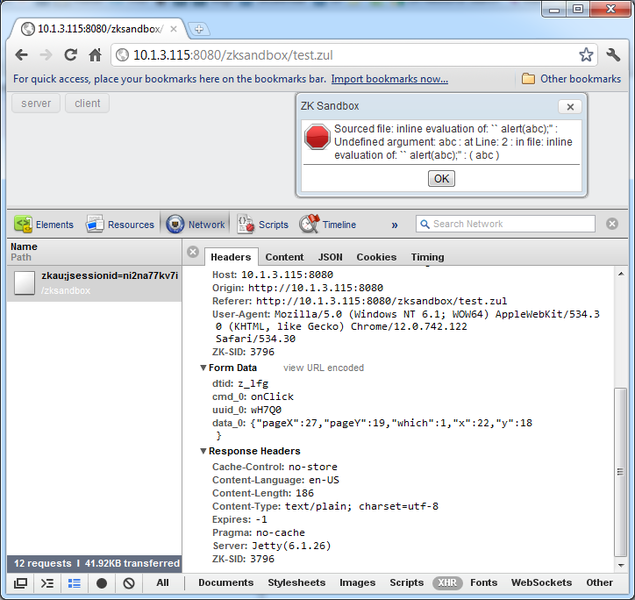Screen dimensions: 635x600
Task: Click the headers pane scroll down arrow
Action: (x=621, y=566)
